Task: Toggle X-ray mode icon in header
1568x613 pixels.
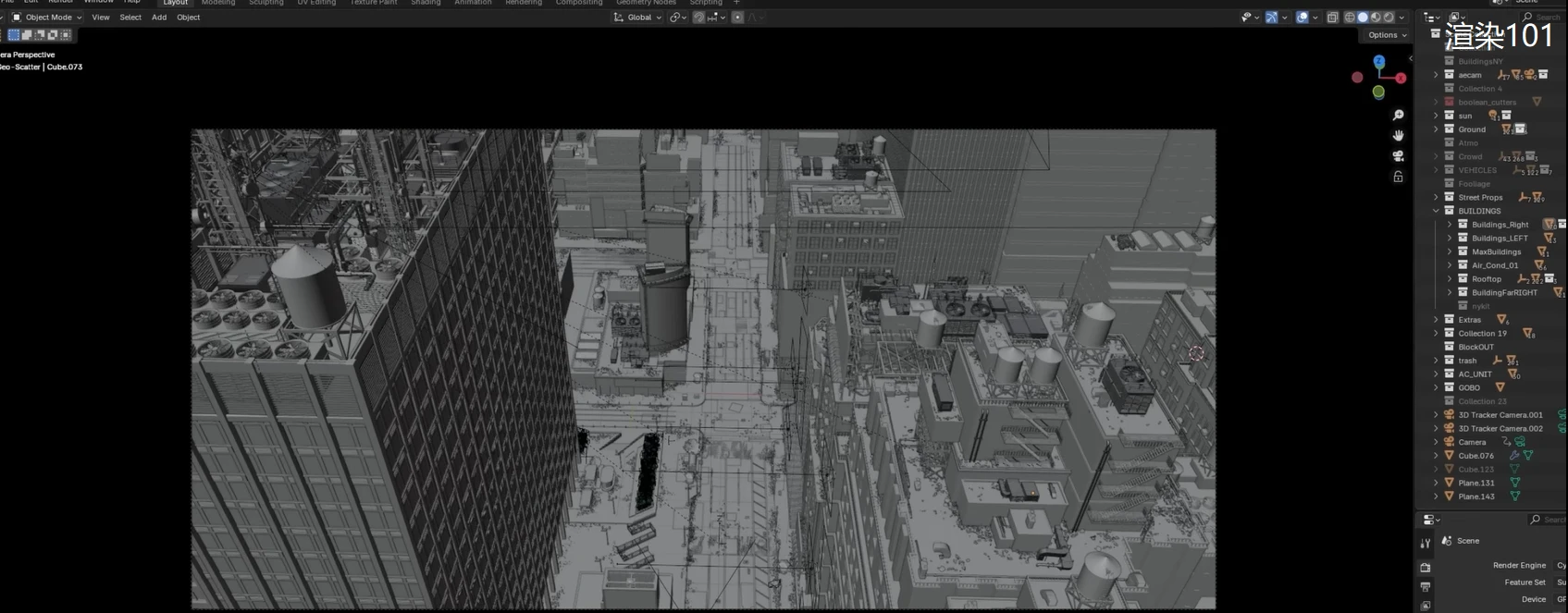Action: 1332,17
